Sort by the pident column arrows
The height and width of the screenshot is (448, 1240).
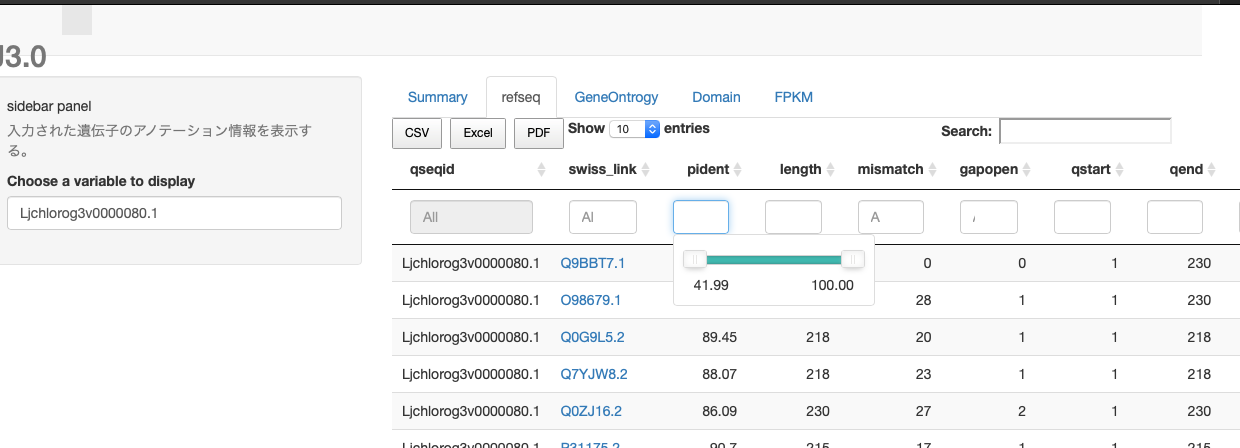click(x=738, y=170)
